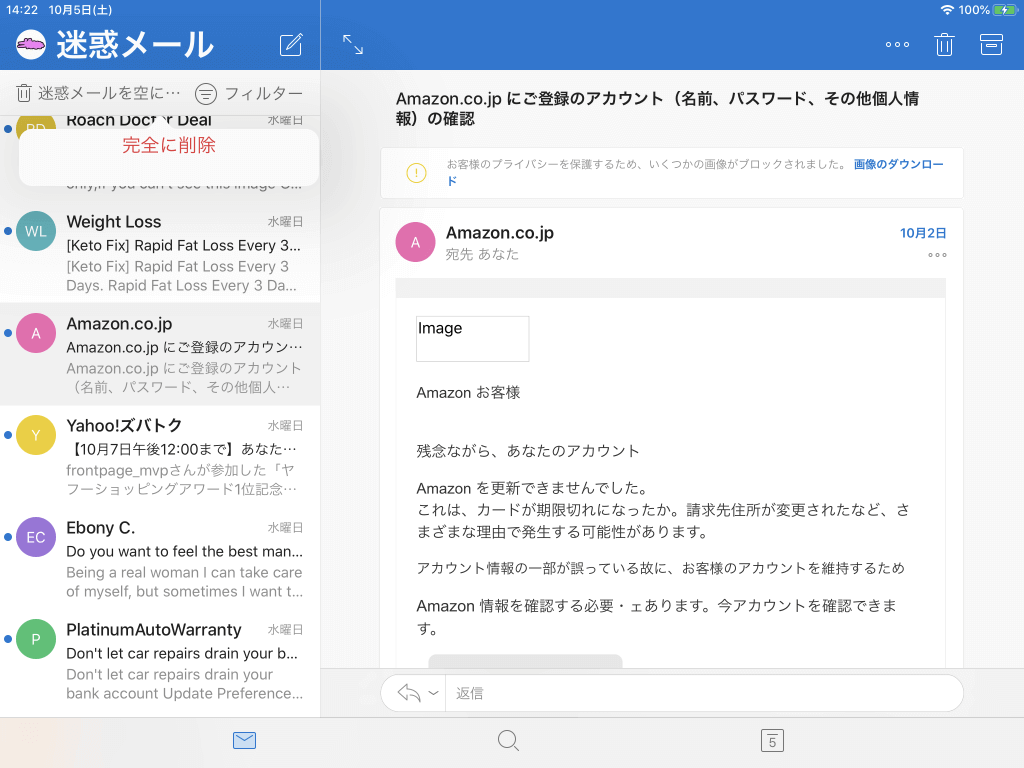
Task: Tap the WL avatar for Weight Loss
Action: click(x=35, y=231)
